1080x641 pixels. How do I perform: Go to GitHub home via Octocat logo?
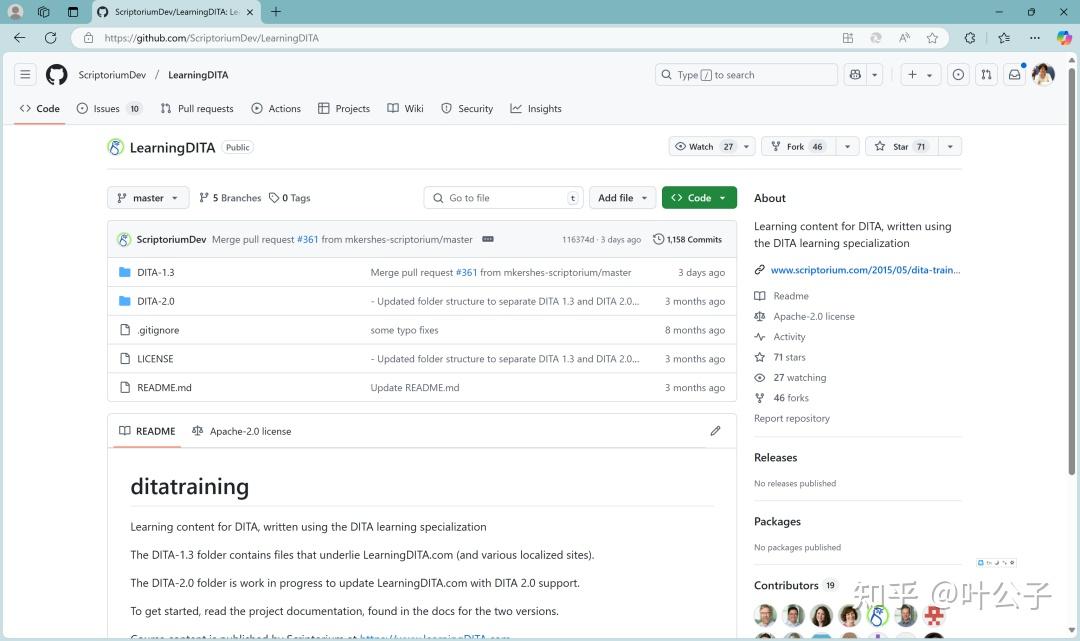click(56, 74)
